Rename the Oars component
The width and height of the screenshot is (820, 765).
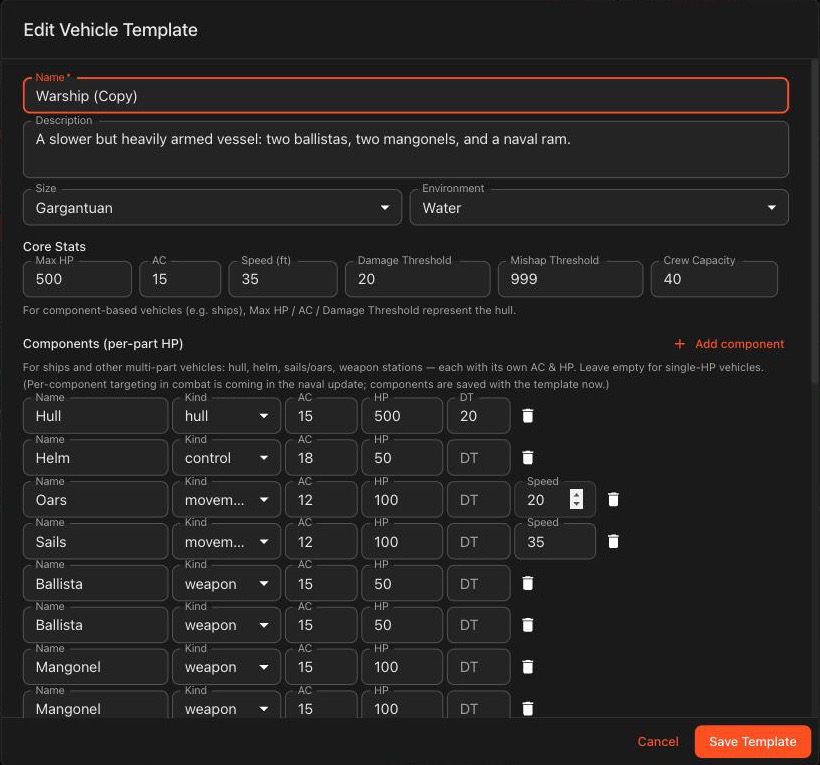click(x=95, y=499)
